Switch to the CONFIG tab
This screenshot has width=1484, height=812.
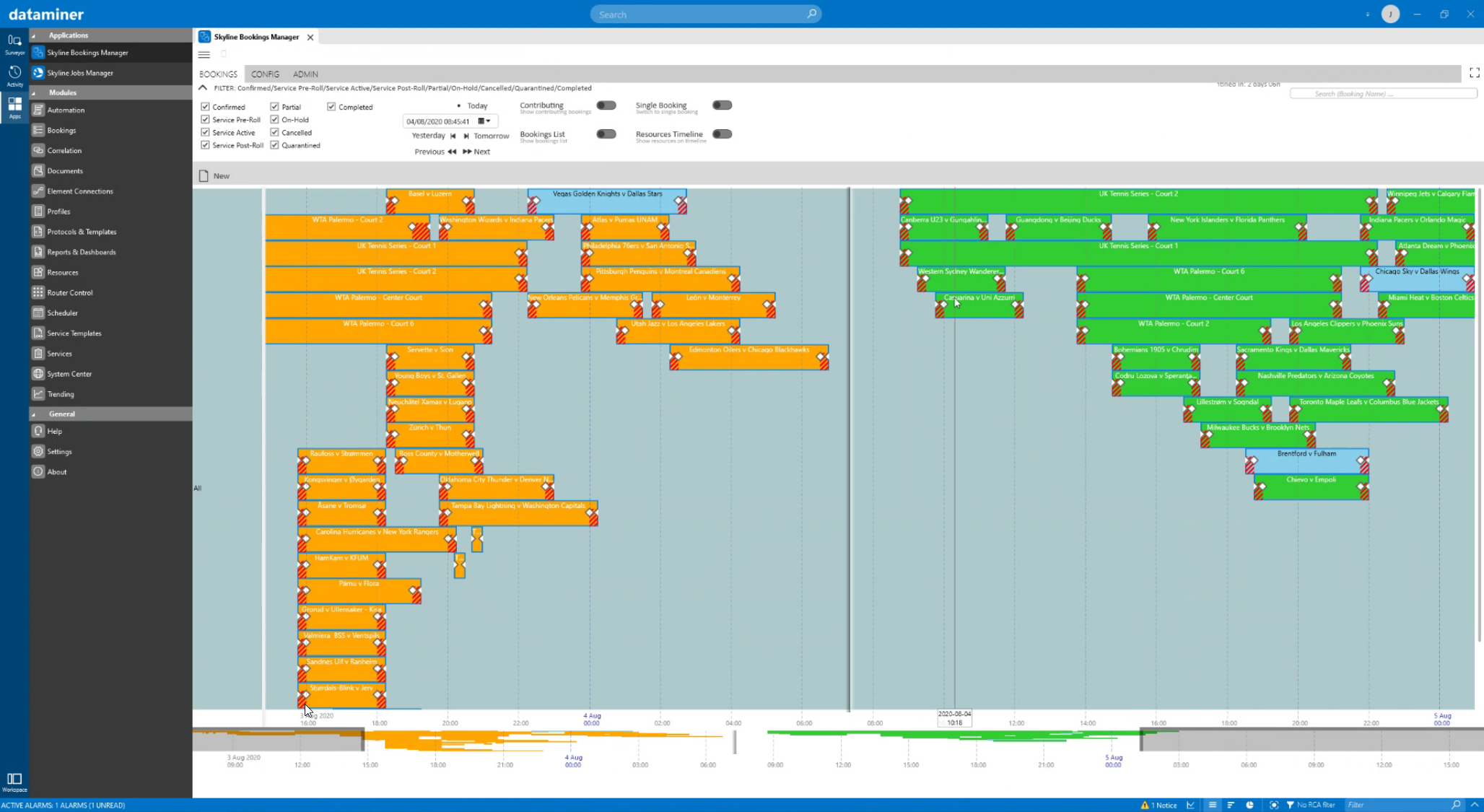pyautogui.click(x=265, y=74)
